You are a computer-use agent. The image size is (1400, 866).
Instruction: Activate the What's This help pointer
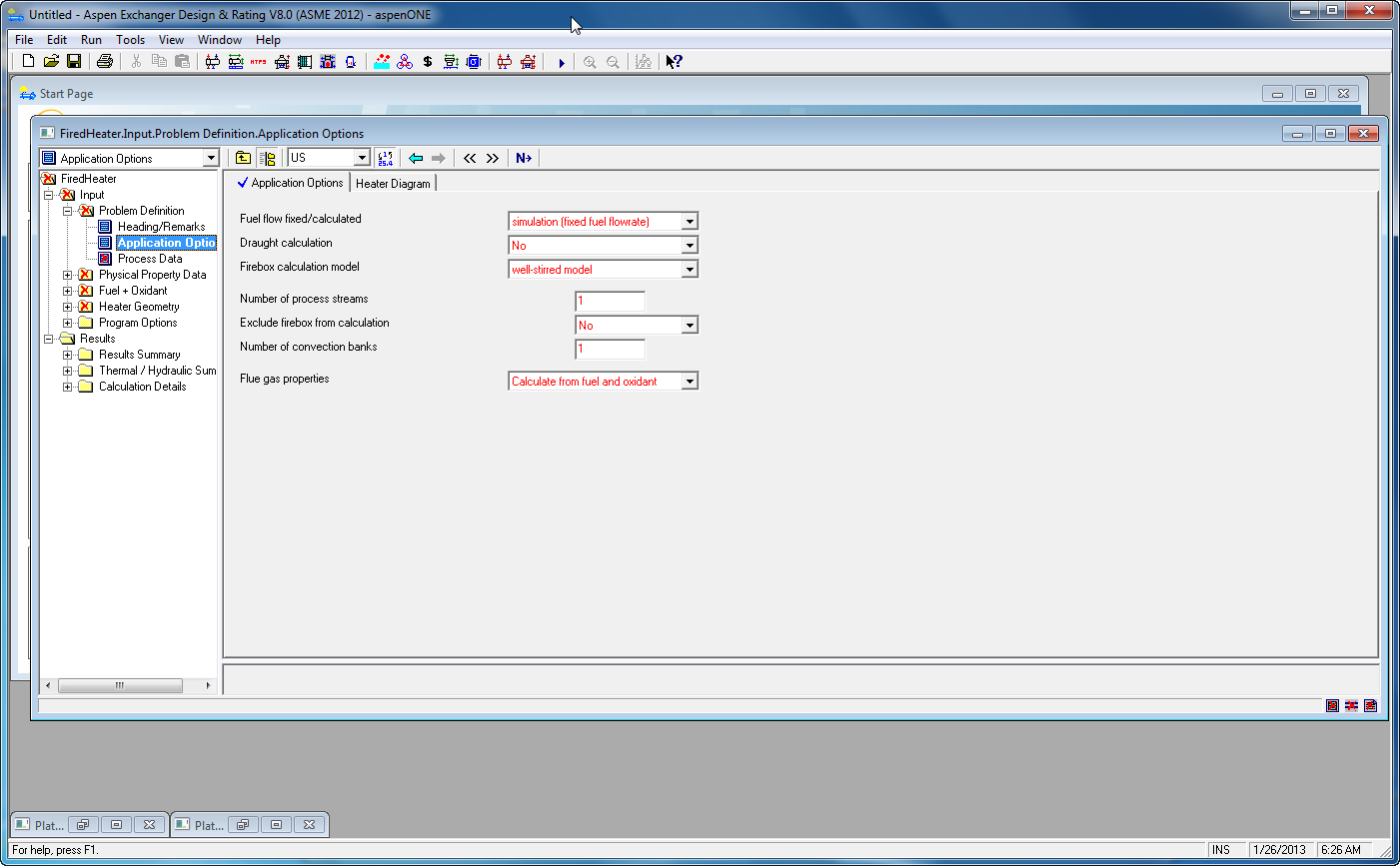click(675, 62)
